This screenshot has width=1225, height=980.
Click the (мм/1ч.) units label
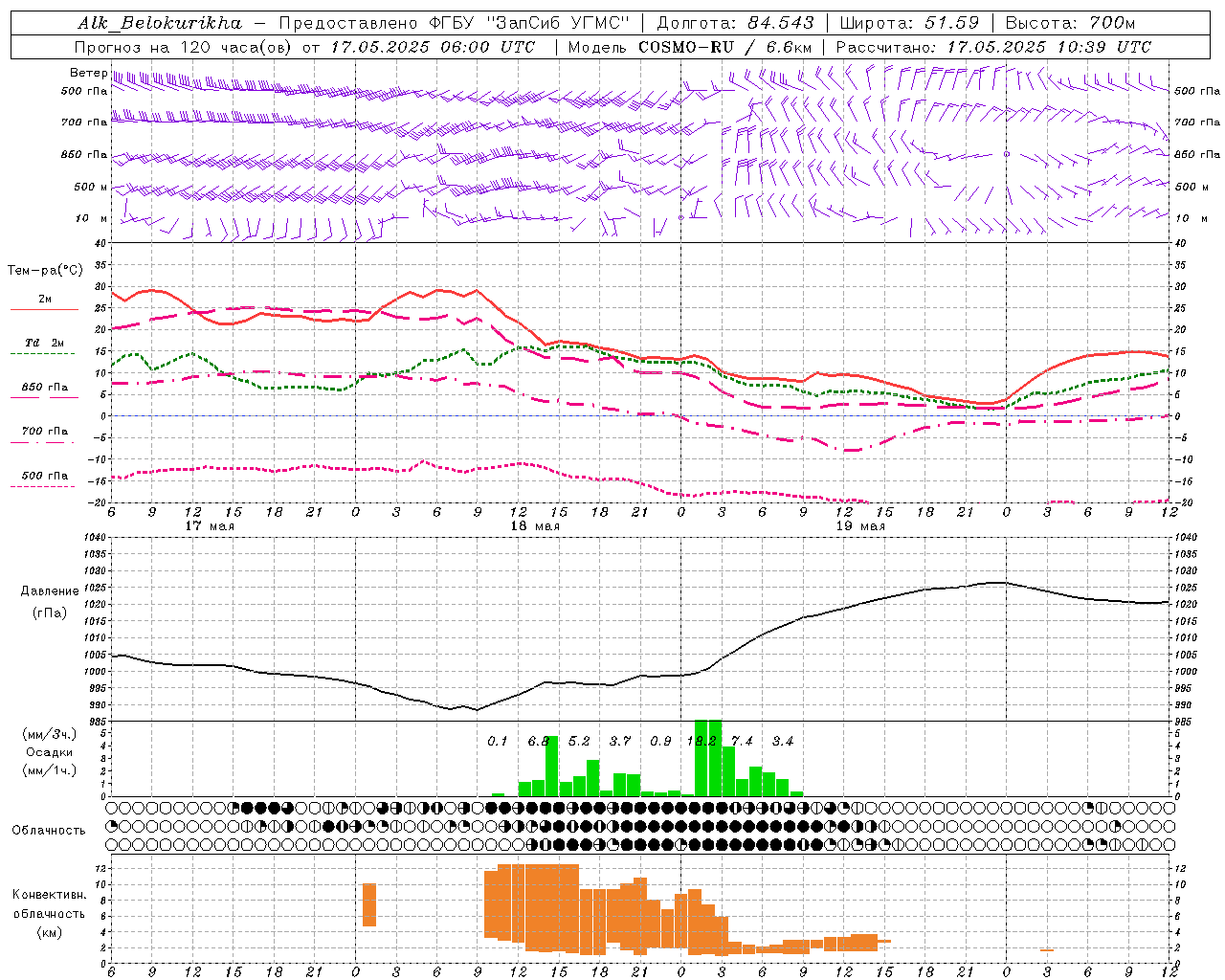(50, 770)
